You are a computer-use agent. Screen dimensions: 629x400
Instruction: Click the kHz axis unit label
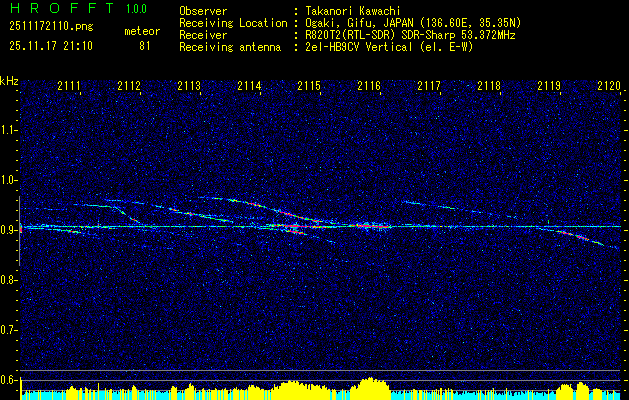pos(9,81)
